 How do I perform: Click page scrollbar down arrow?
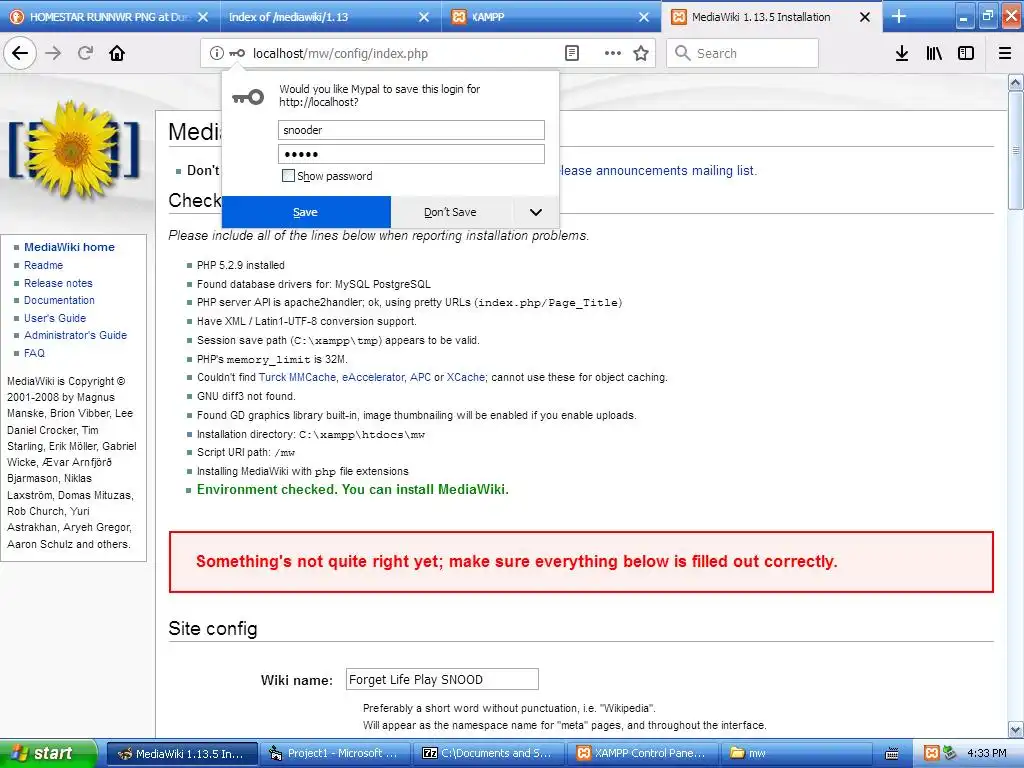(x=1016, y=729)
